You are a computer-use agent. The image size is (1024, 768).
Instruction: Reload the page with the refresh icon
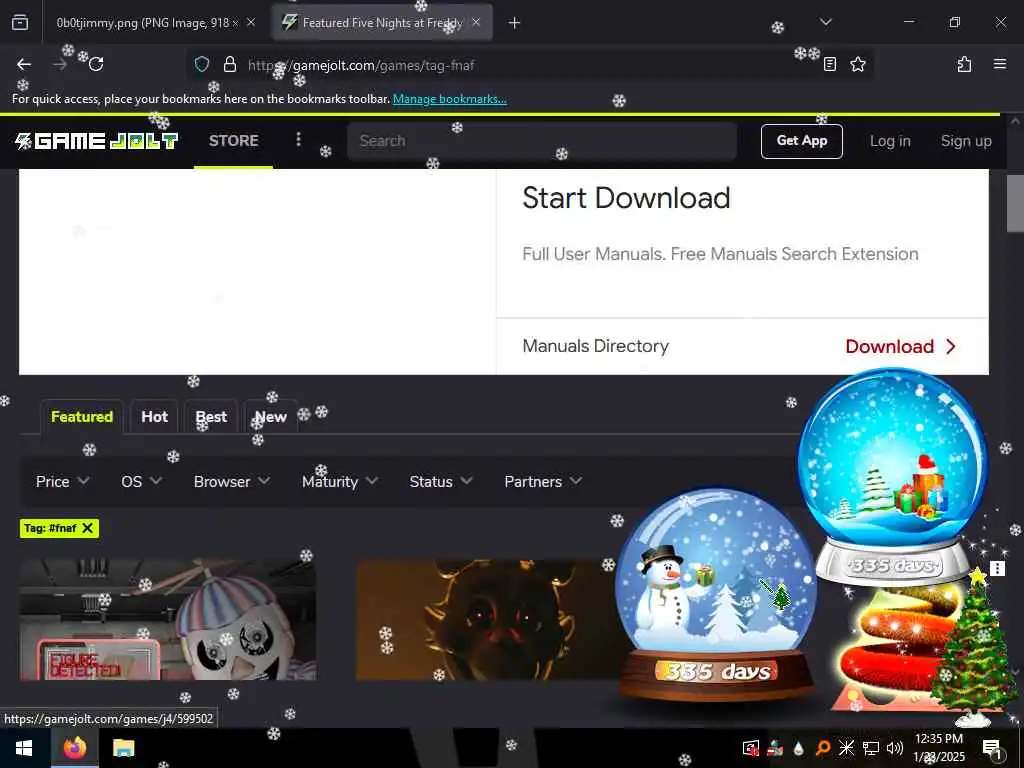(x=96, y=64)
